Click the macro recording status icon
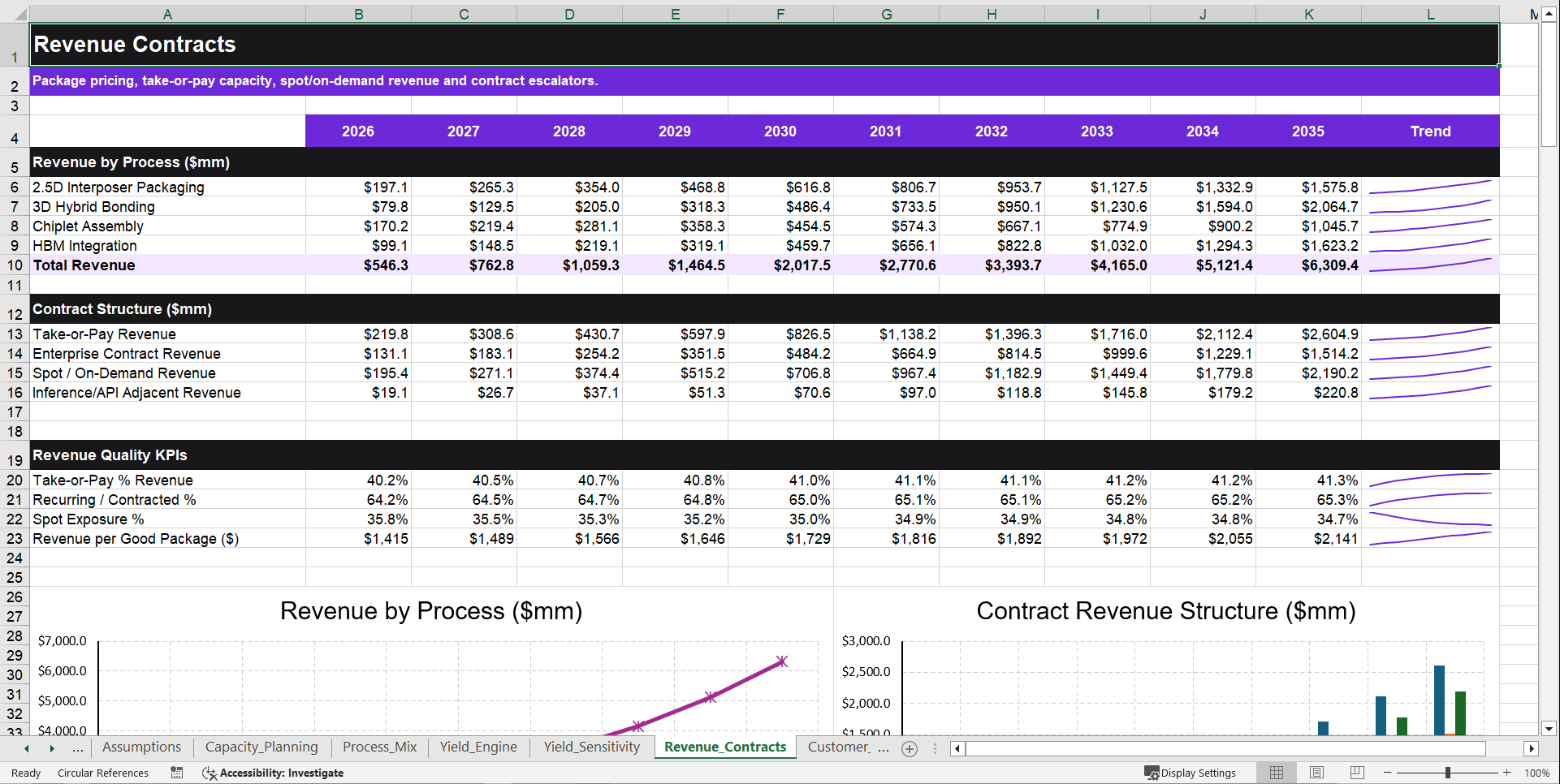 [177, 773]
